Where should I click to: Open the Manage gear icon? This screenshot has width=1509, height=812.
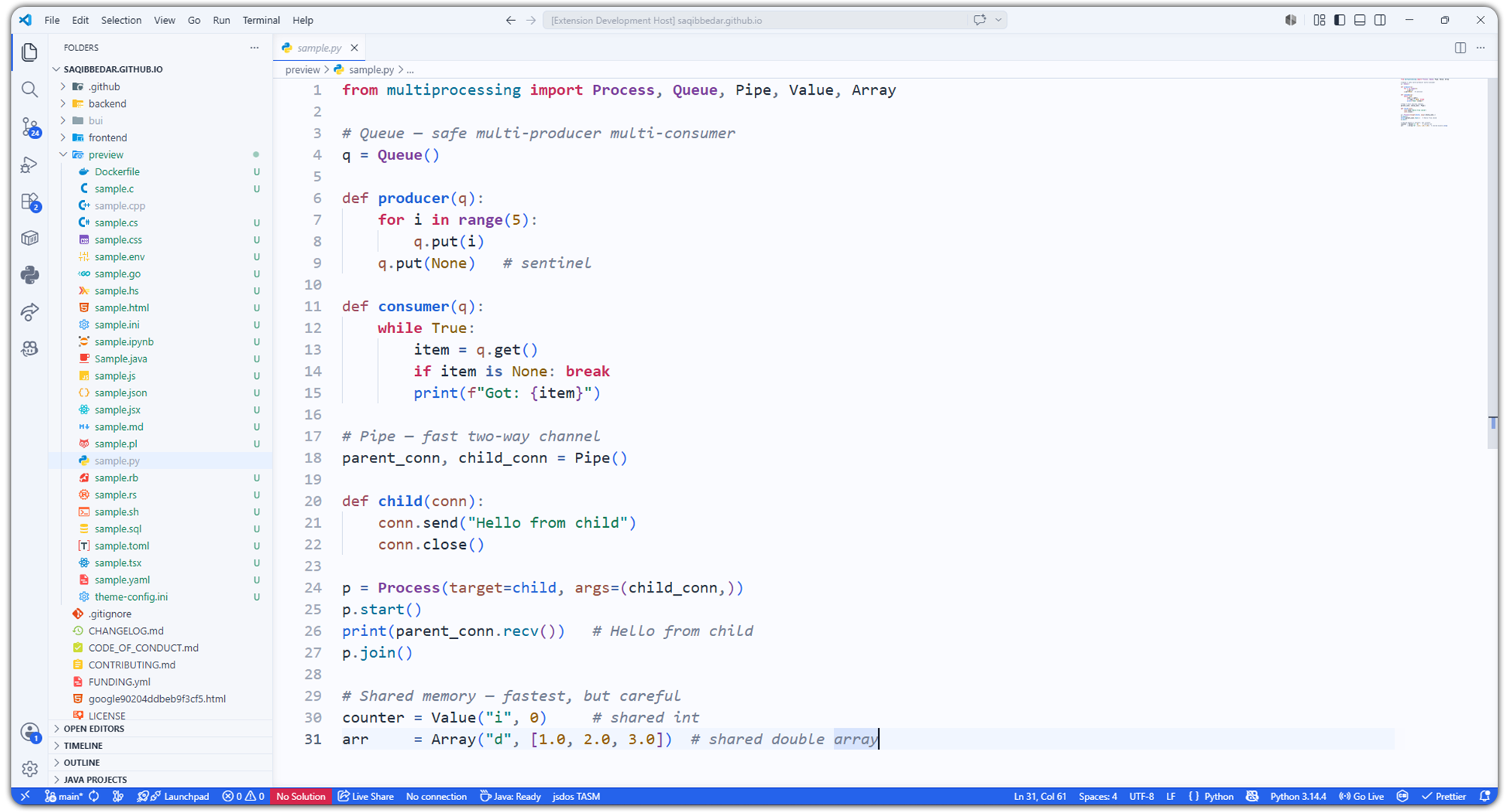pyautogui.click(x=30, y=768)
